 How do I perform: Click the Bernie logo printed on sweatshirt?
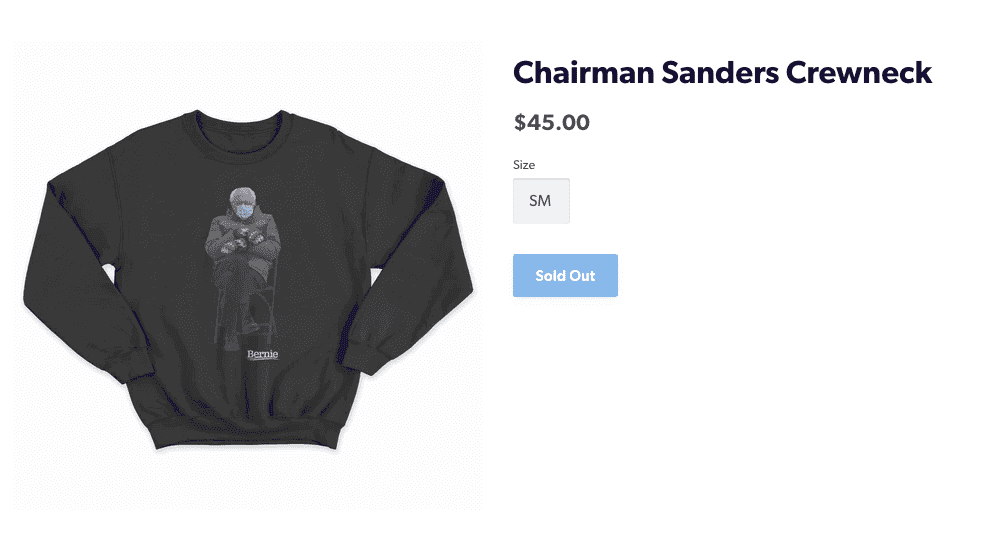pos(262,354)
